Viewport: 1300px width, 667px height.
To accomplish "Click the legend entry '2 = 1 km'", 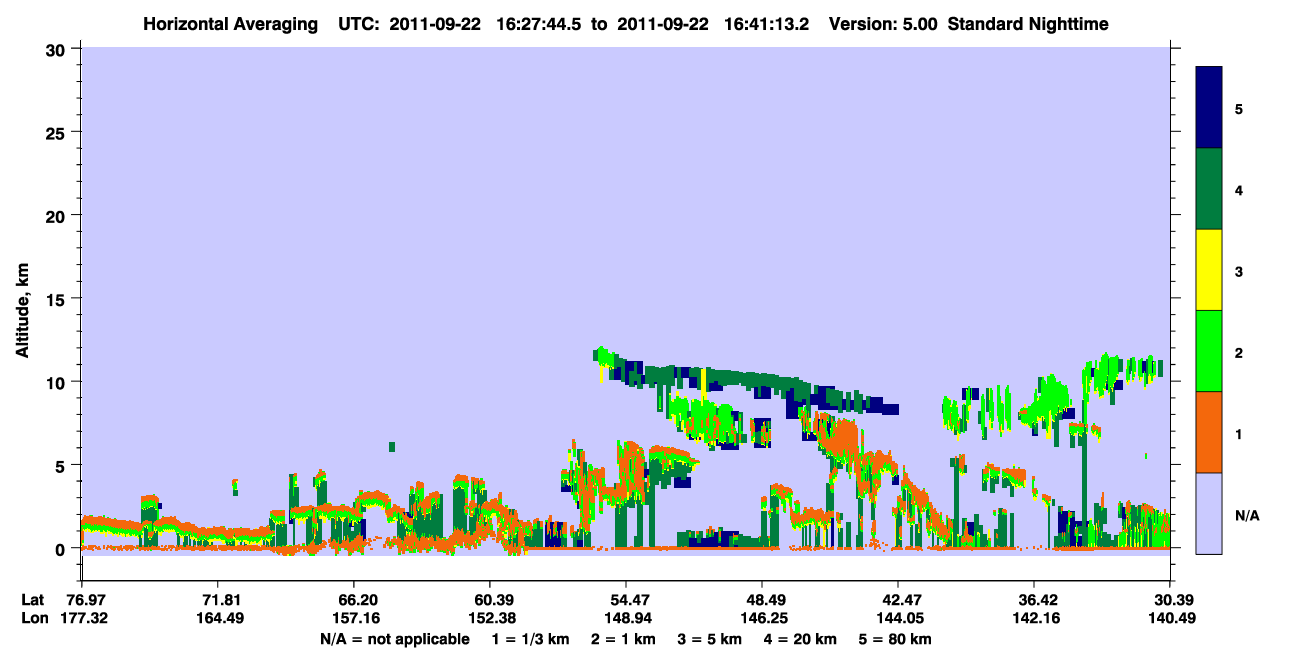I will [x=622, y=639].
